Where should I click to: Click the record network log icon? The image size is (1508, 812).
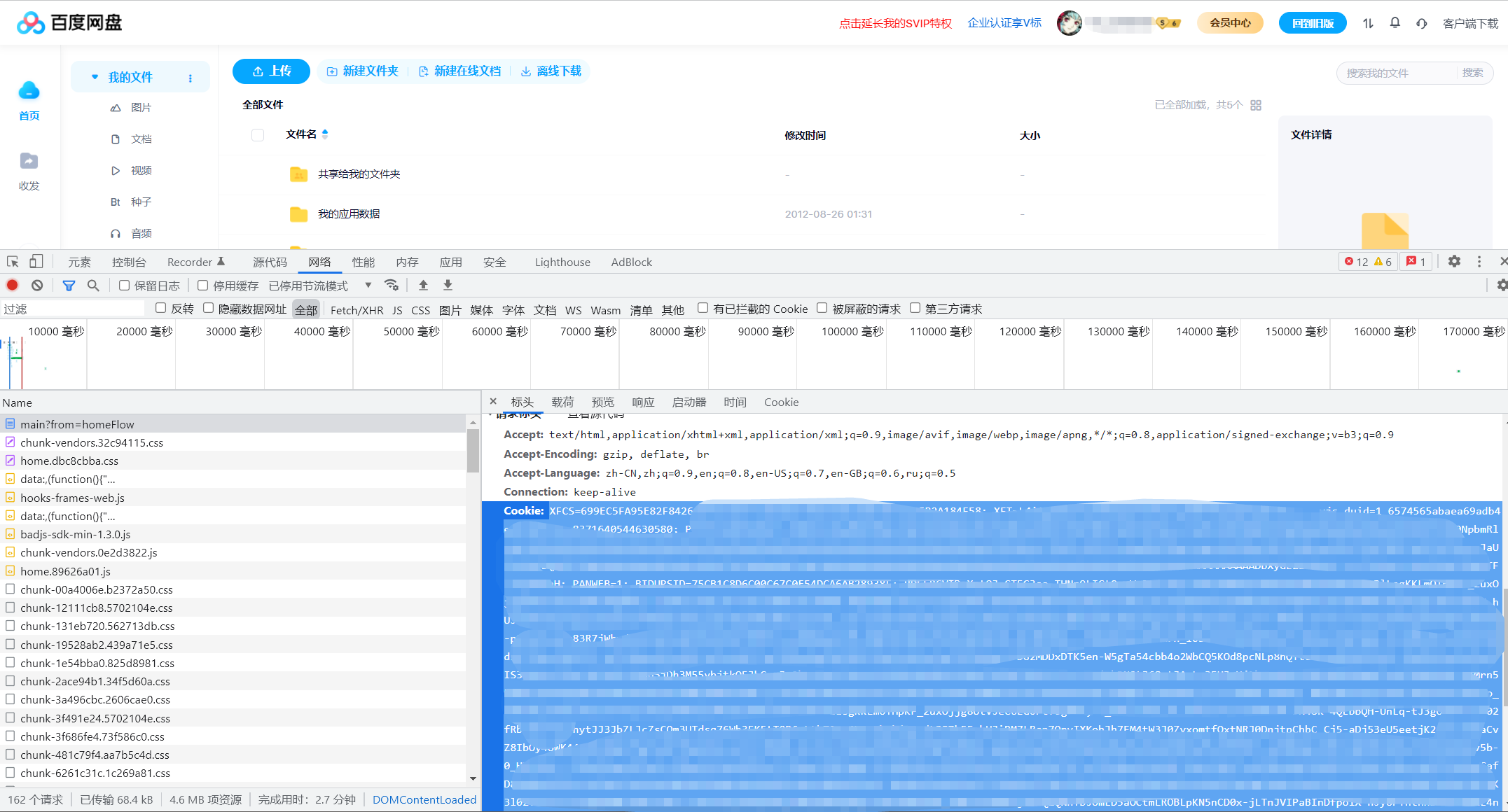[x=13, y=285]
